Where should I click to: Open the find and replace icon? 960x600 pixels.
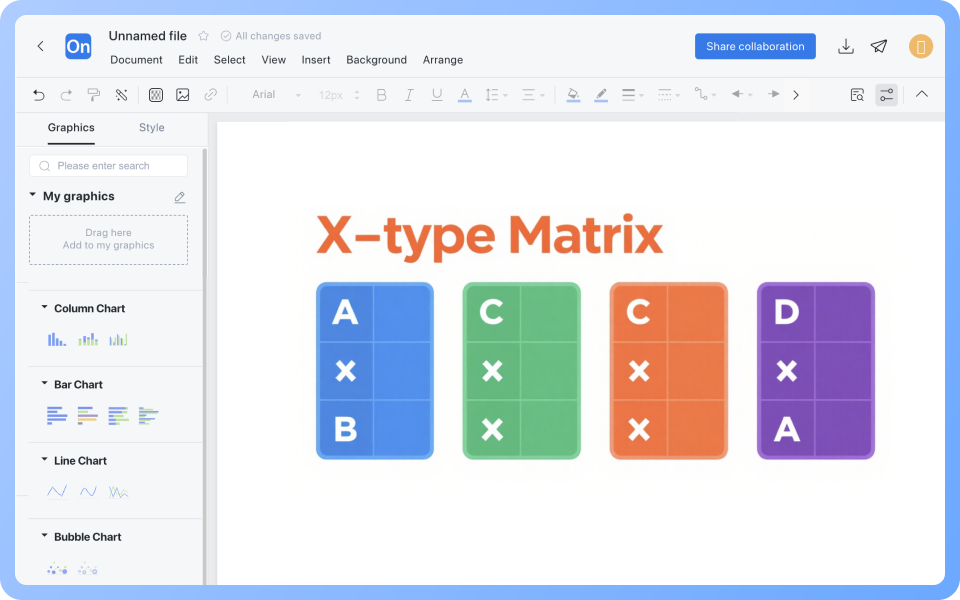pyautogui.click(x=857, y=94)
